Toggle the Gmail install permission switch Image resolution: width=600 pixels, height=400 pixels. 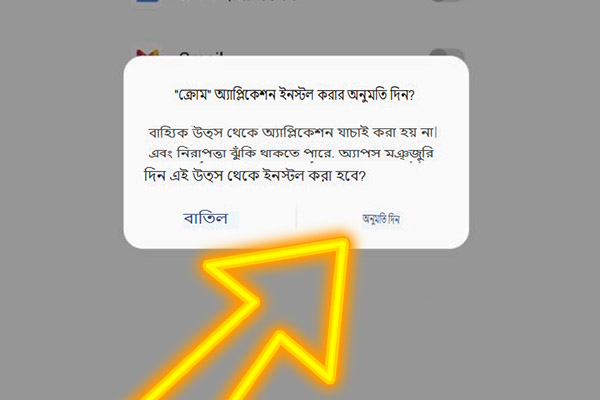pyautogui.click(x=447, y=52)
